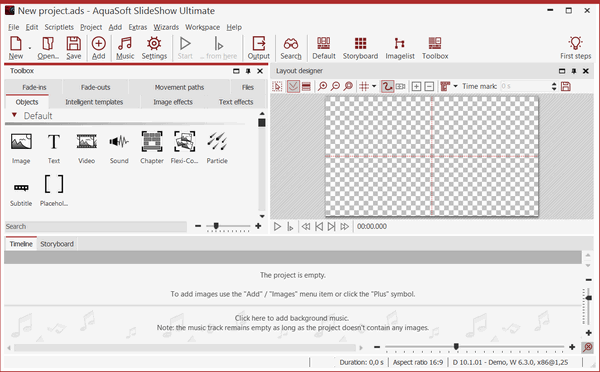Select the Subtitle object in Toolbox
Viewport: 600px width, 372px height.
pyautogui.click(x=21, y=194)
